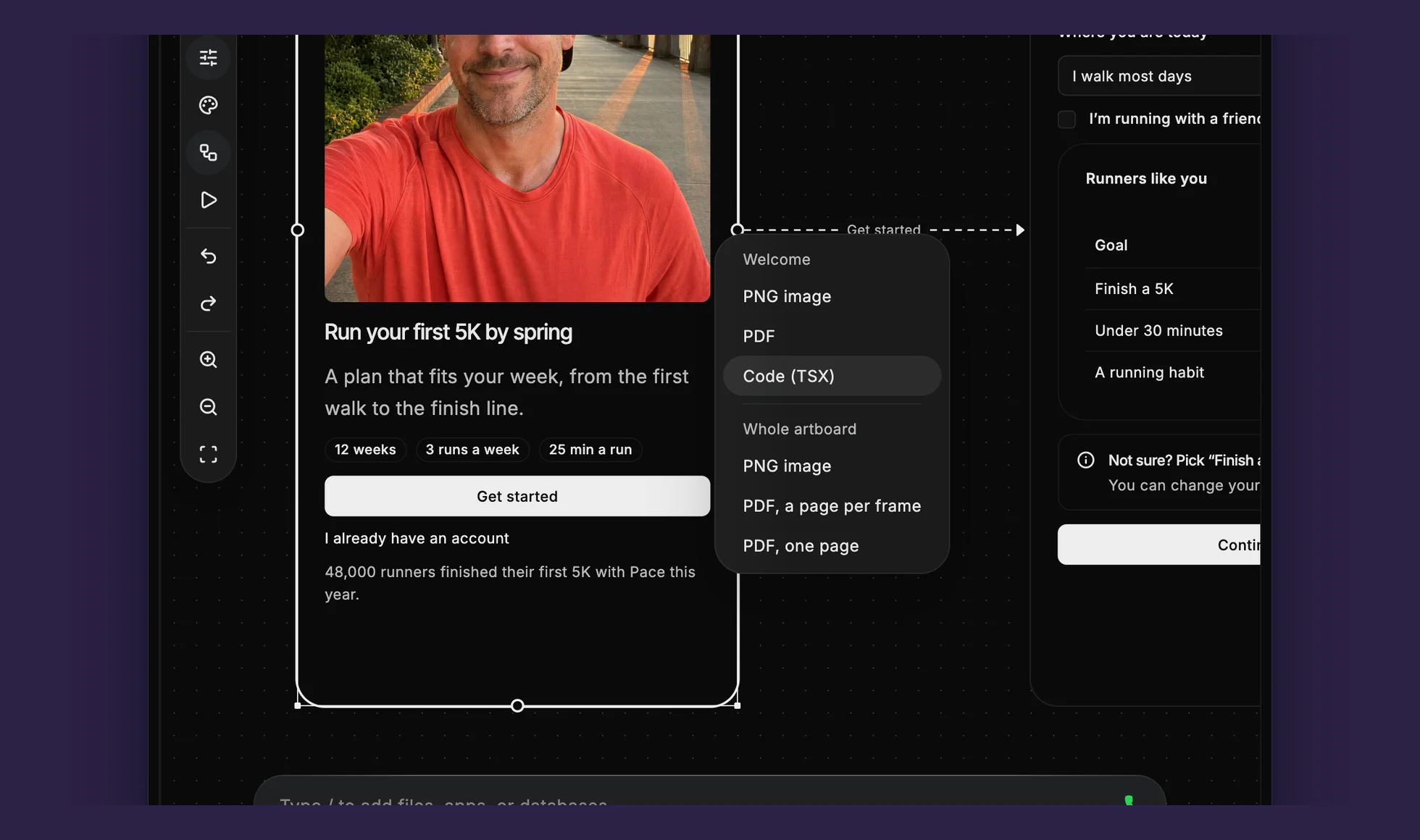Select the "Finish a 5K" goal row

(x=1173, y=289)
